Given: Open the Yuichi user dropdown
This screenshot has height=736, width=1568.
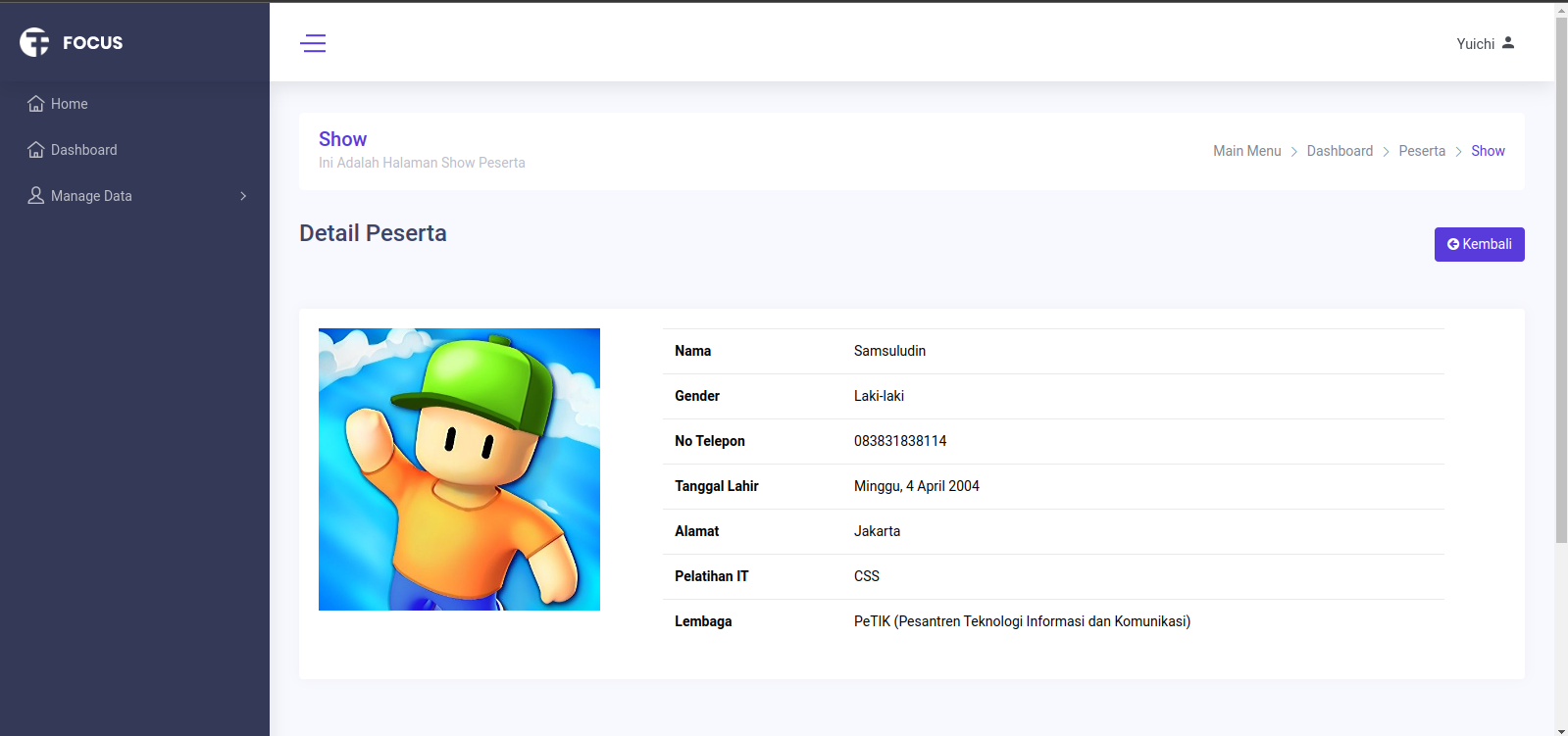Looking at the screenshot, I should (x=1476, y=44).
